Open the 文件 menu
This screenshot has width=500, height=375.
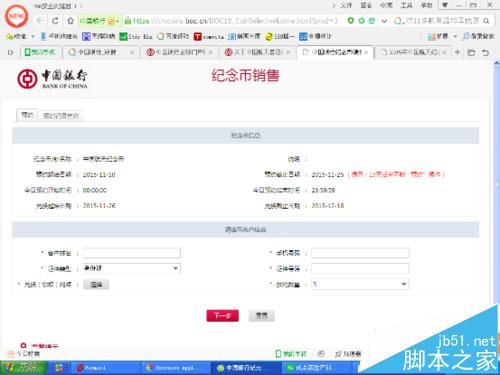tap(346, 5)
